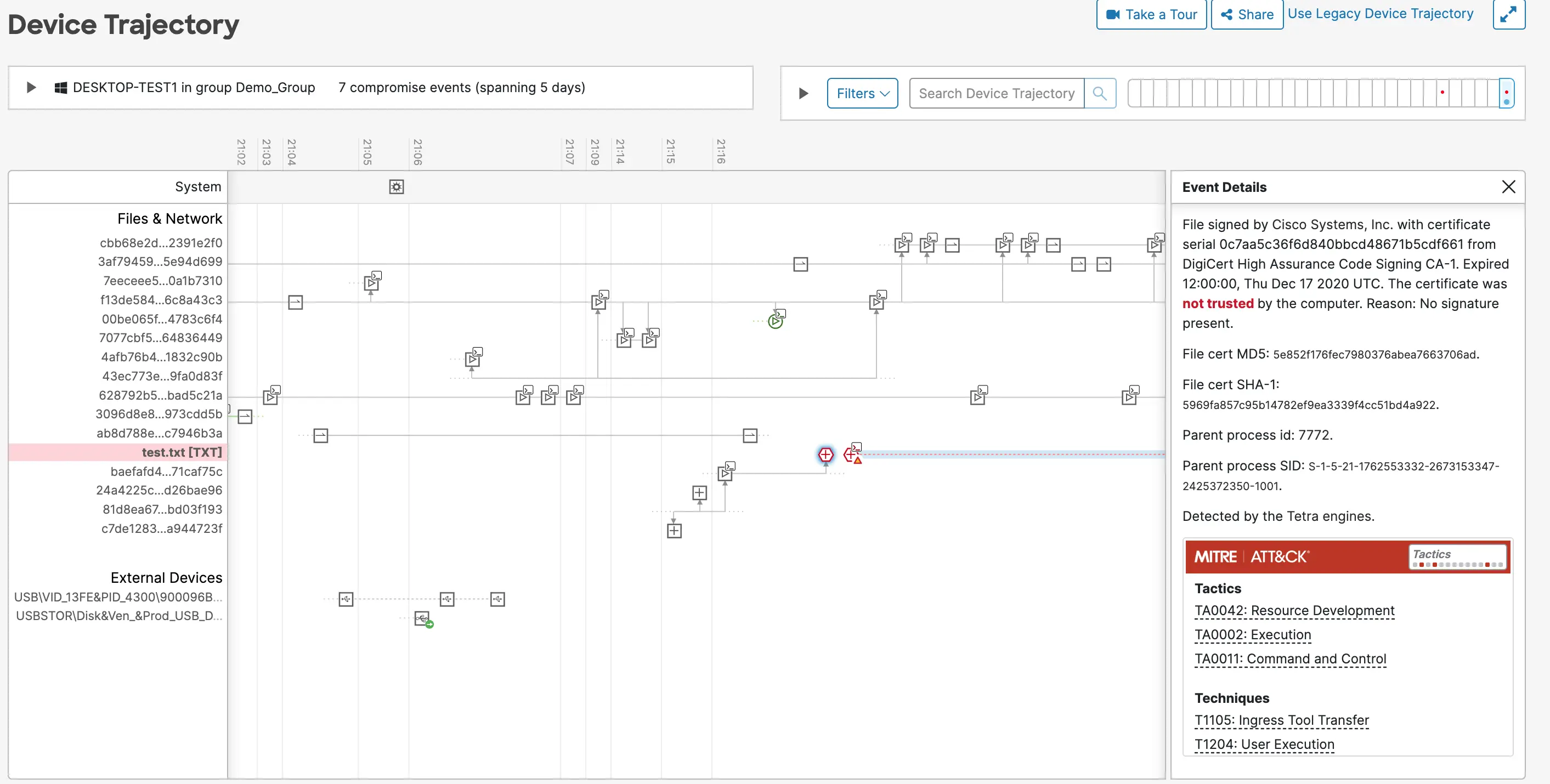Open Use Legacy Device Trajectory link
The image size is (1550, 784).
pos(1380,14)
